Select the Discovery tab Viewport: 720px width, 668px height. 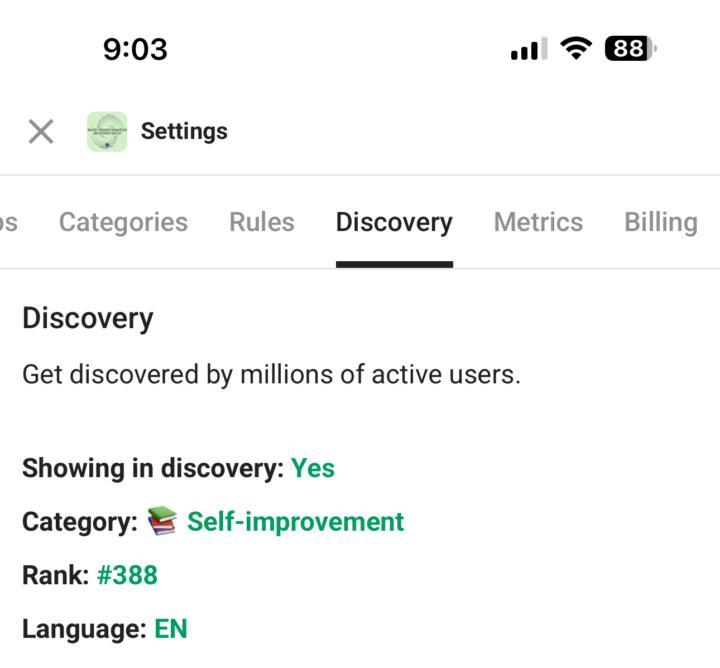pyautogui.click(x=394, y=222)
